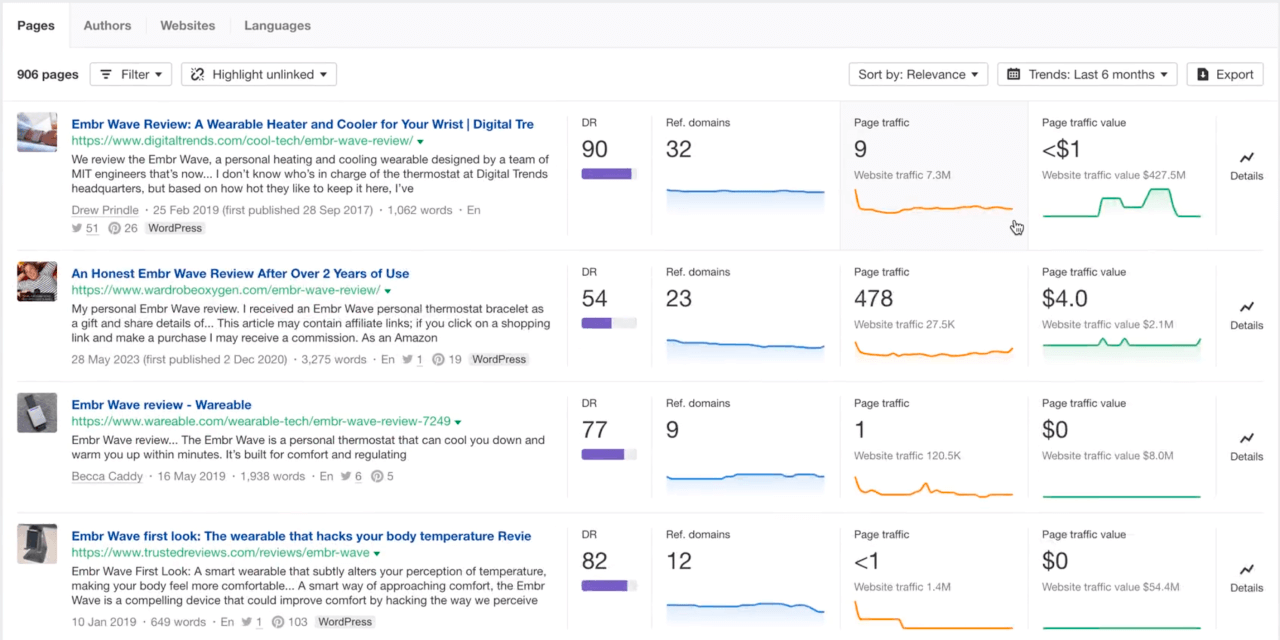The image size is (1280, 640).
Task: Switch to the Pages tab
Action: [36, 25]
